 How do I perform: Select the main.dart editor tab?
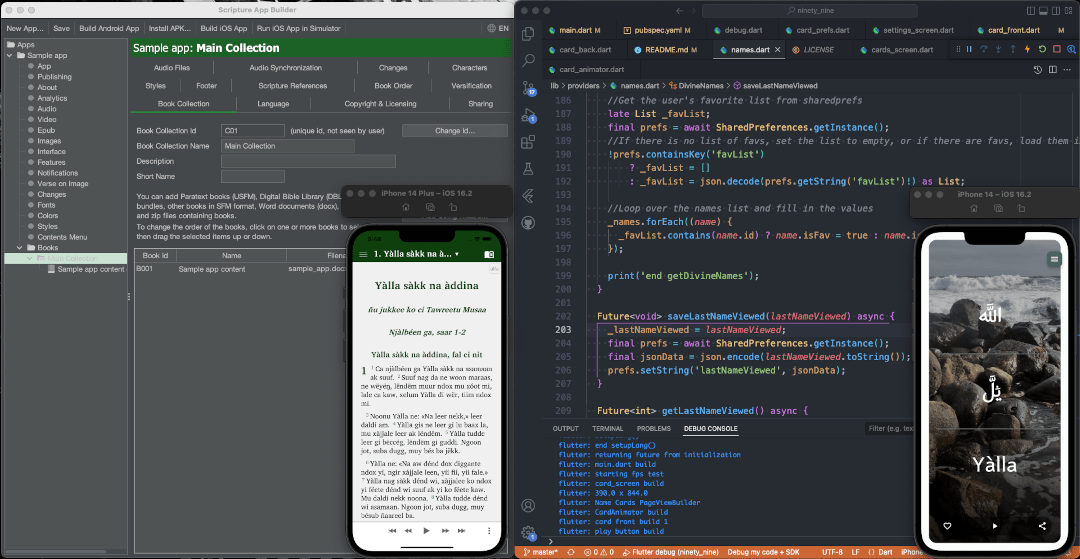[575, 30]
